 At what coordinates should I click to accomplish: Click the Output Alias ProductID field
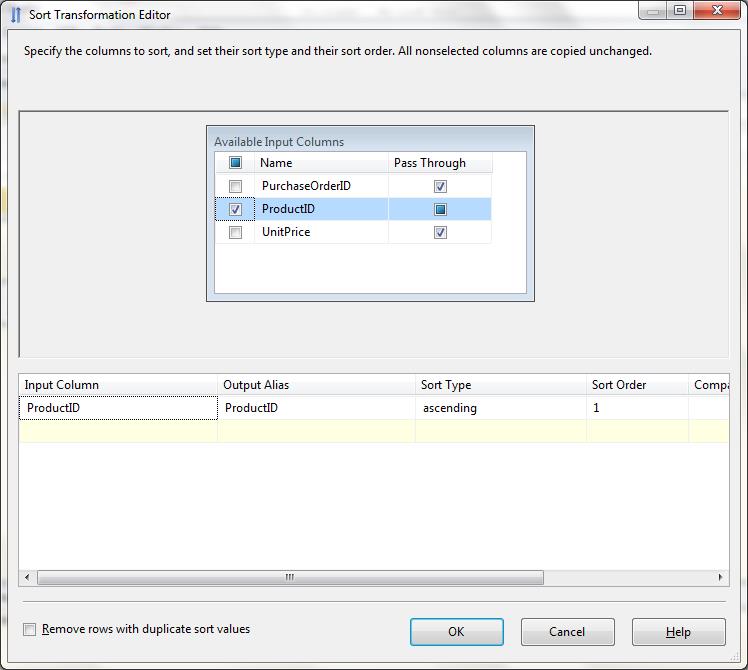[316, 408]
